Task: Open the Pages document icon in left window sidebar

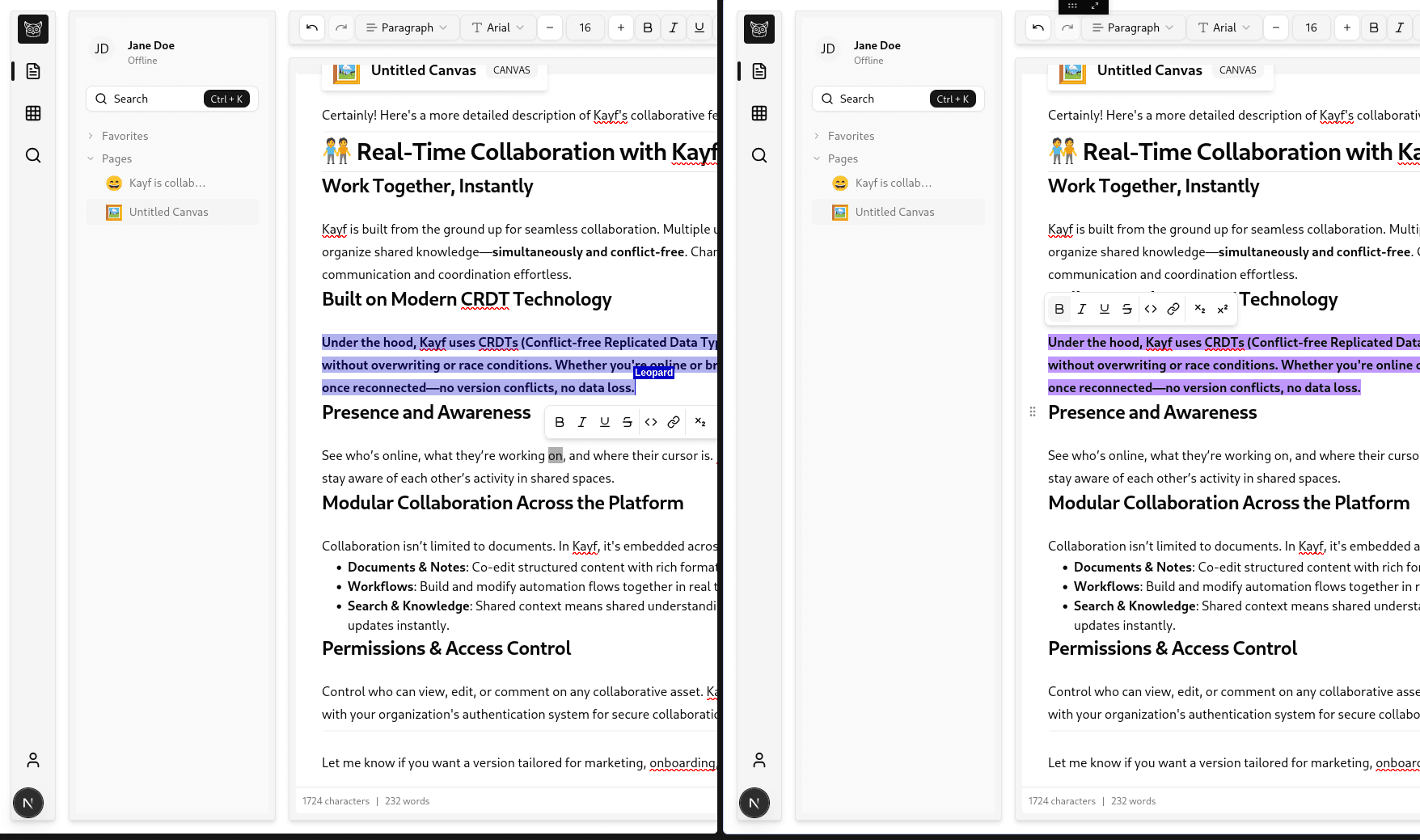Action: coord(33,71)
